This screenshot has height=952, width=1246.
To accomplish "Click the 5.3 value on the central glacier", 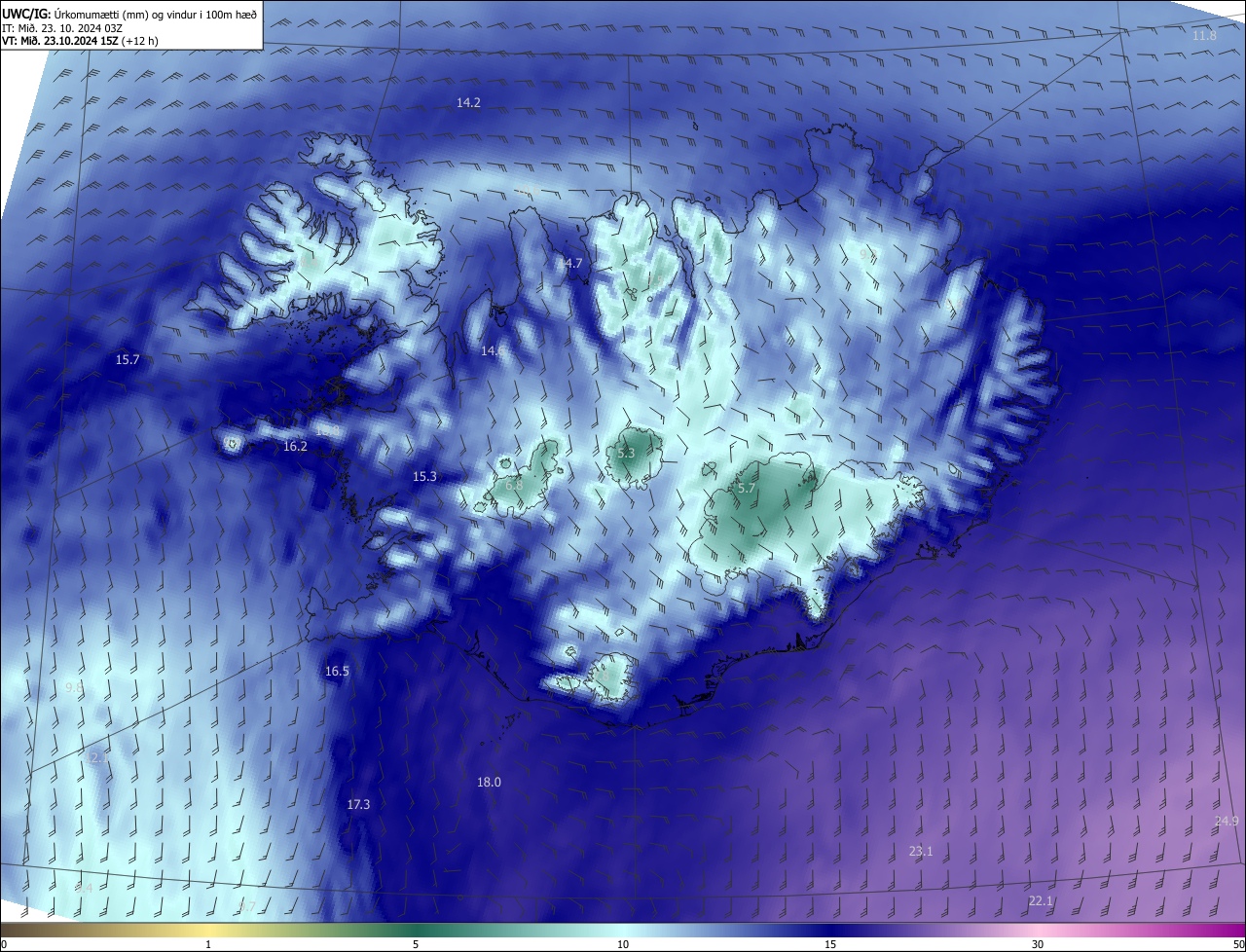I will coord(626,454).
